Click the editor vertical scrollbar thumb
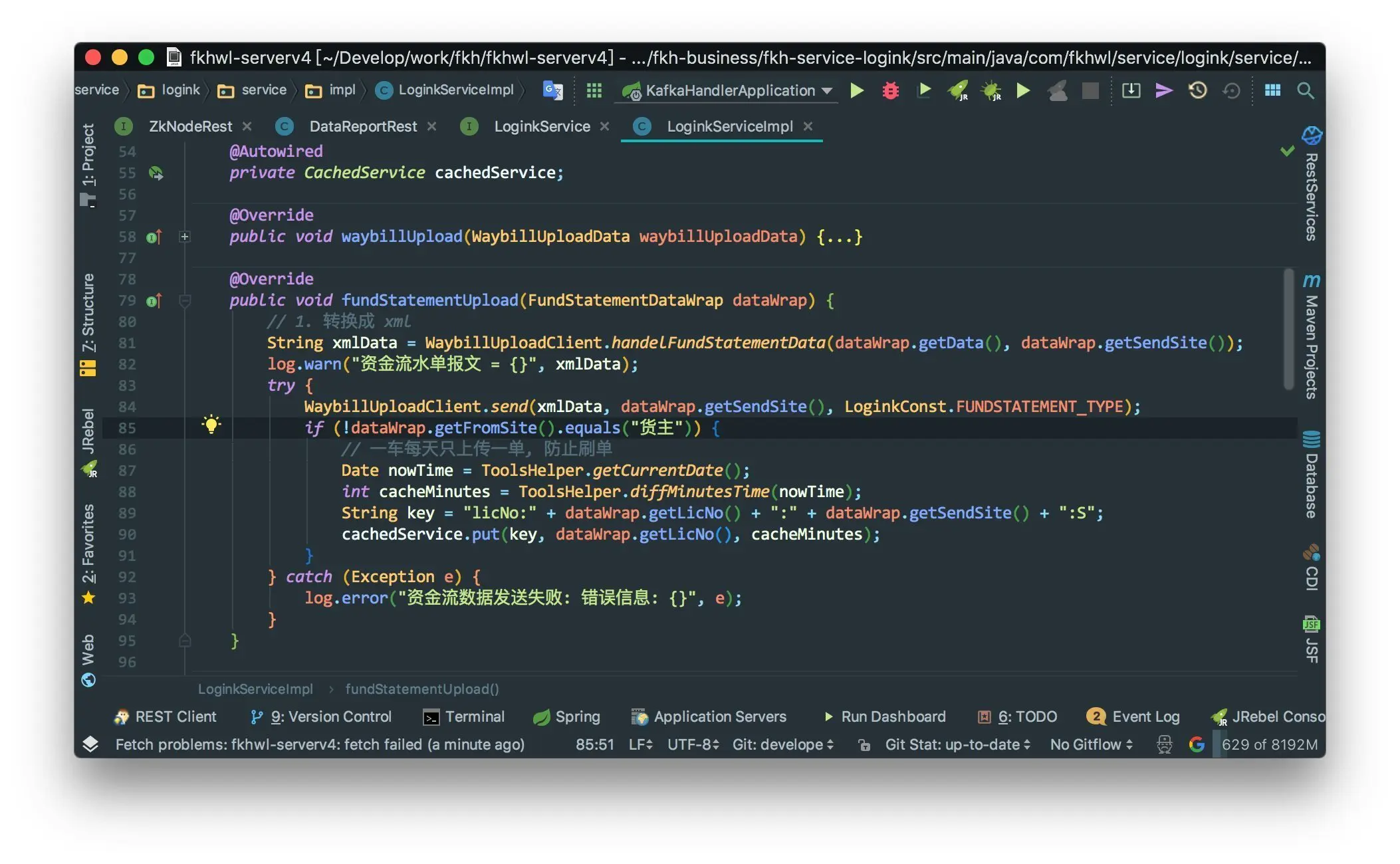 tap(1288, 329)
